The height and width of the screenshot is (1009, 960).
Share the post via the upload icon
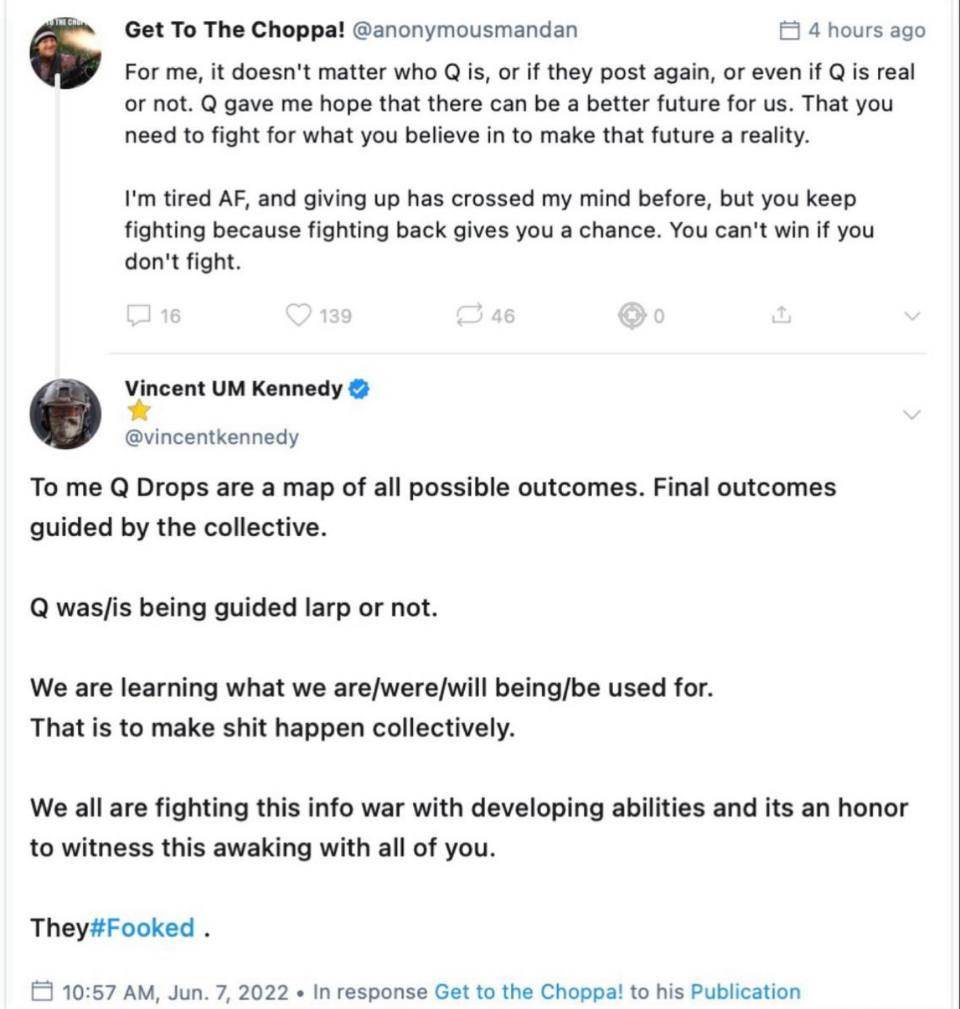click(781, 316)
